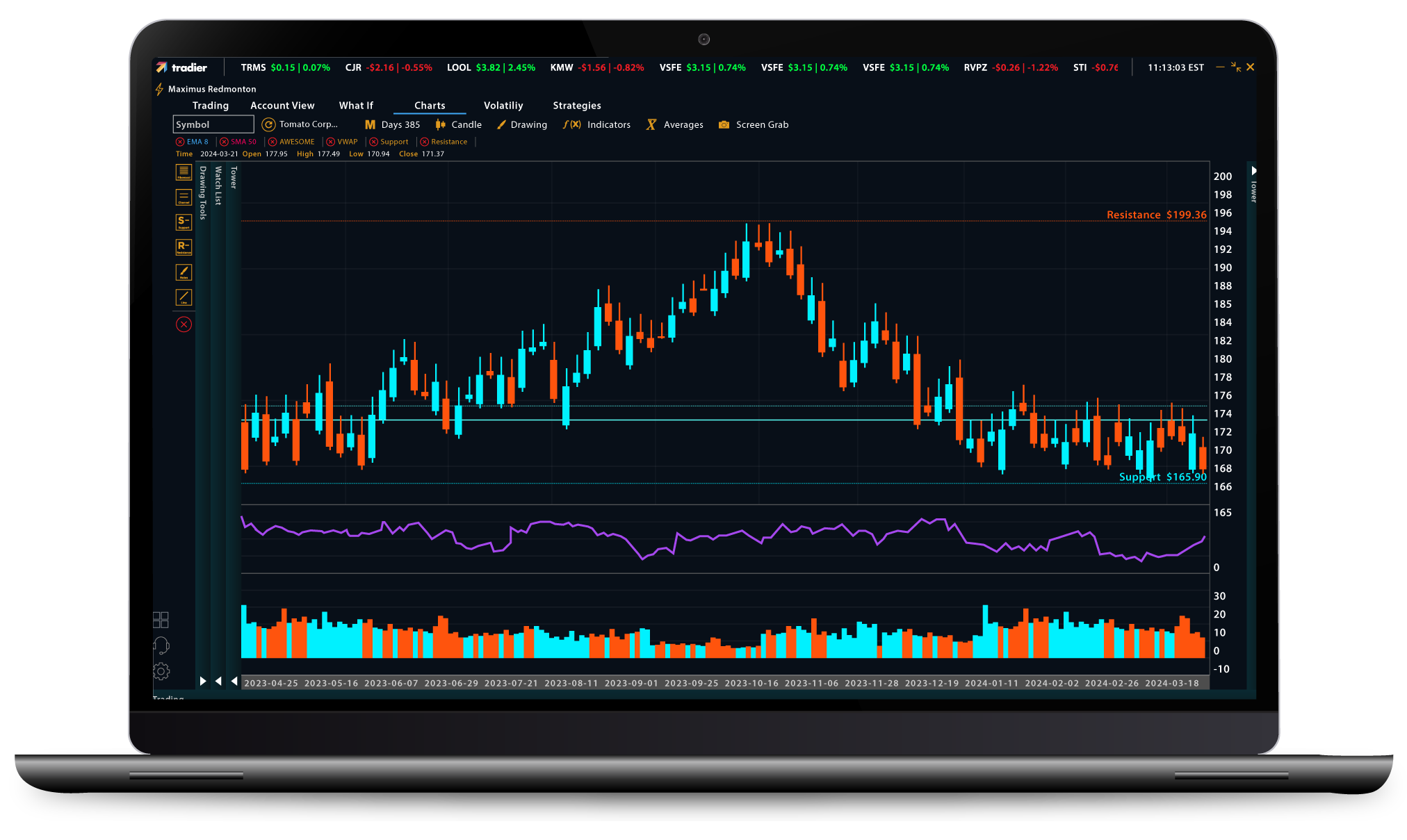The image size is (1407, 840).
Task: Select the Line drawing tool
Action: [183, 297]
